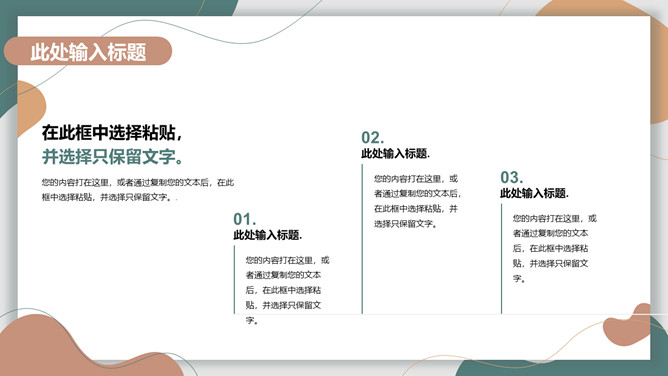The image size is (668, 376).
Task: Click the paragraph below the green heading
Action: pyautogui.click(x=138, y=190)
